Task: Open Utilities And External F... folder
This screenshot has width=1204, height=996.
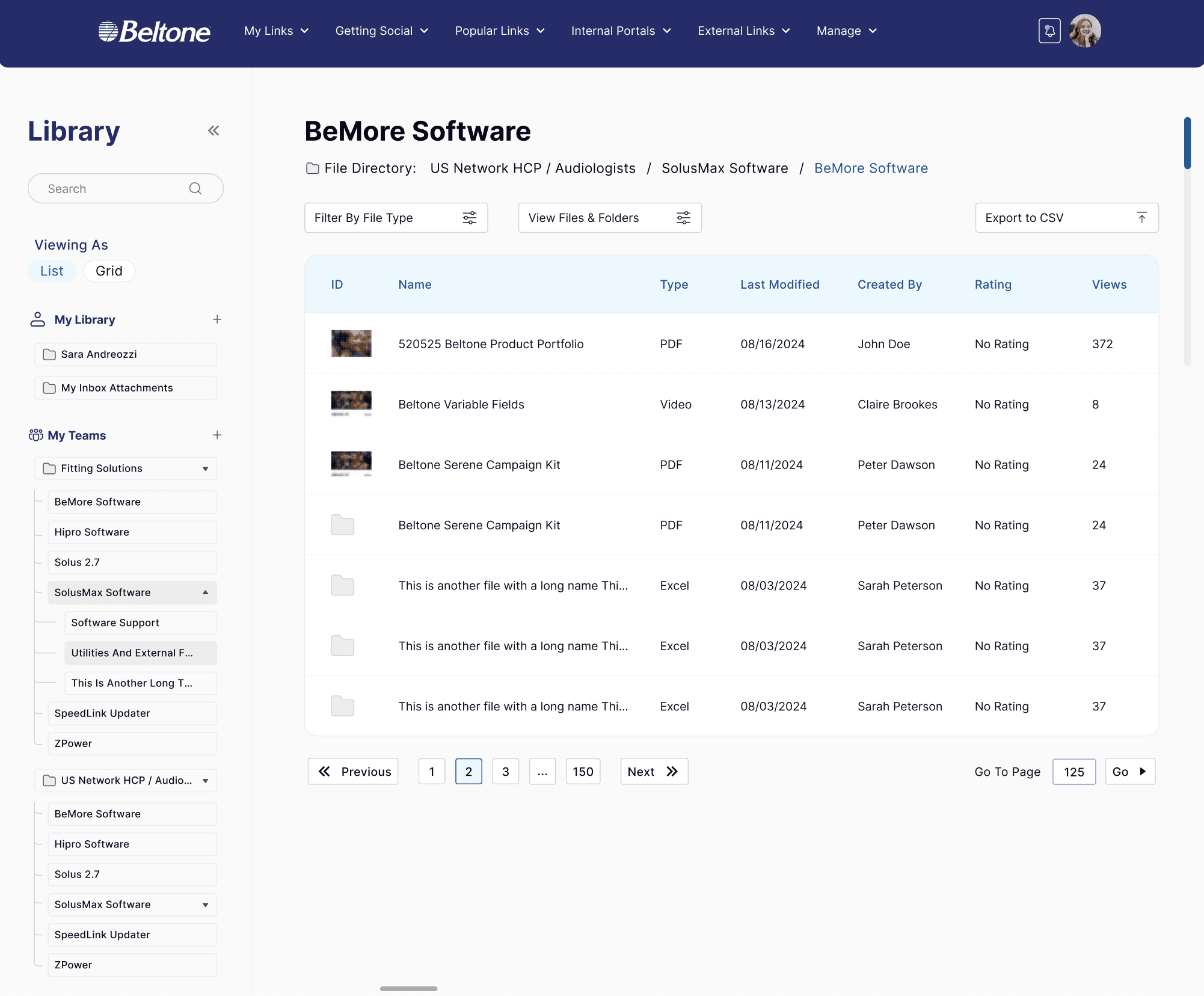Action: pyautogui.click(x=141, y=653)
